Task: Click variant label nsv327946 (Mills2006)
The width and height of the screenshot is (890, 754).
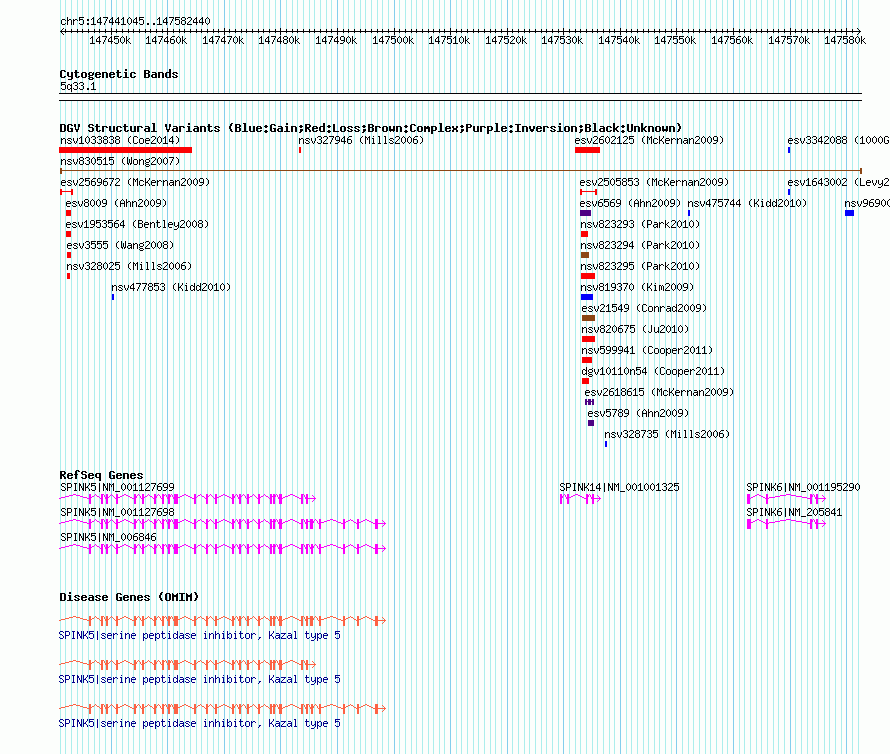Action: pos(361,140)
